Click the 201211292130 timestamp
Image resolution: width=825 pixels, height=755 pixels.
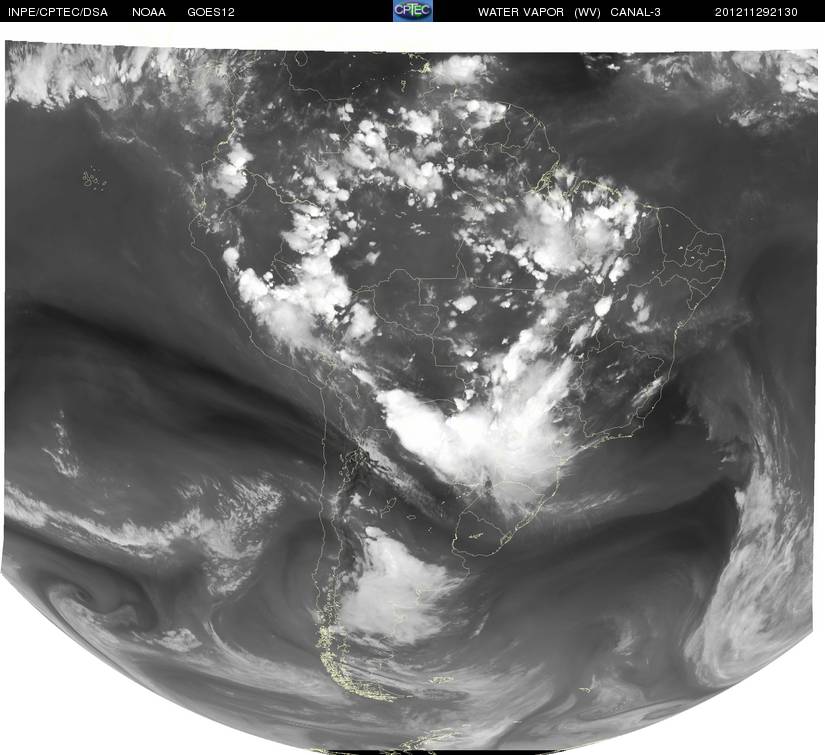click(x=756, y=12)
